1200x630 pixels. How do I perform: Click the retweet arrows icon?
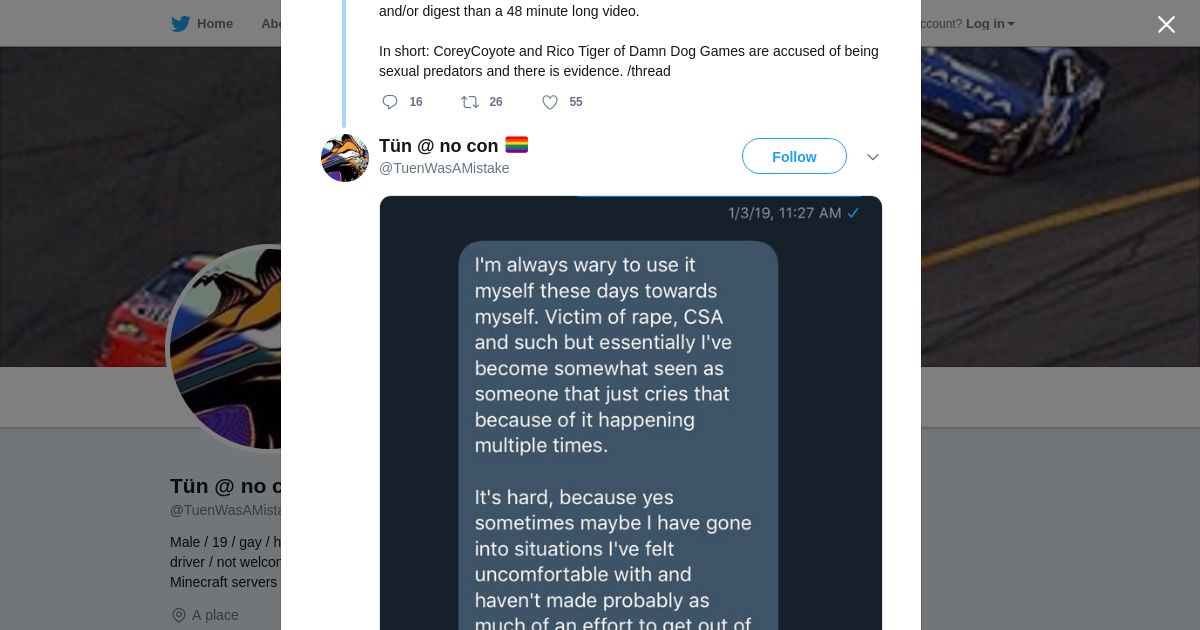click(x=470, y=102)
